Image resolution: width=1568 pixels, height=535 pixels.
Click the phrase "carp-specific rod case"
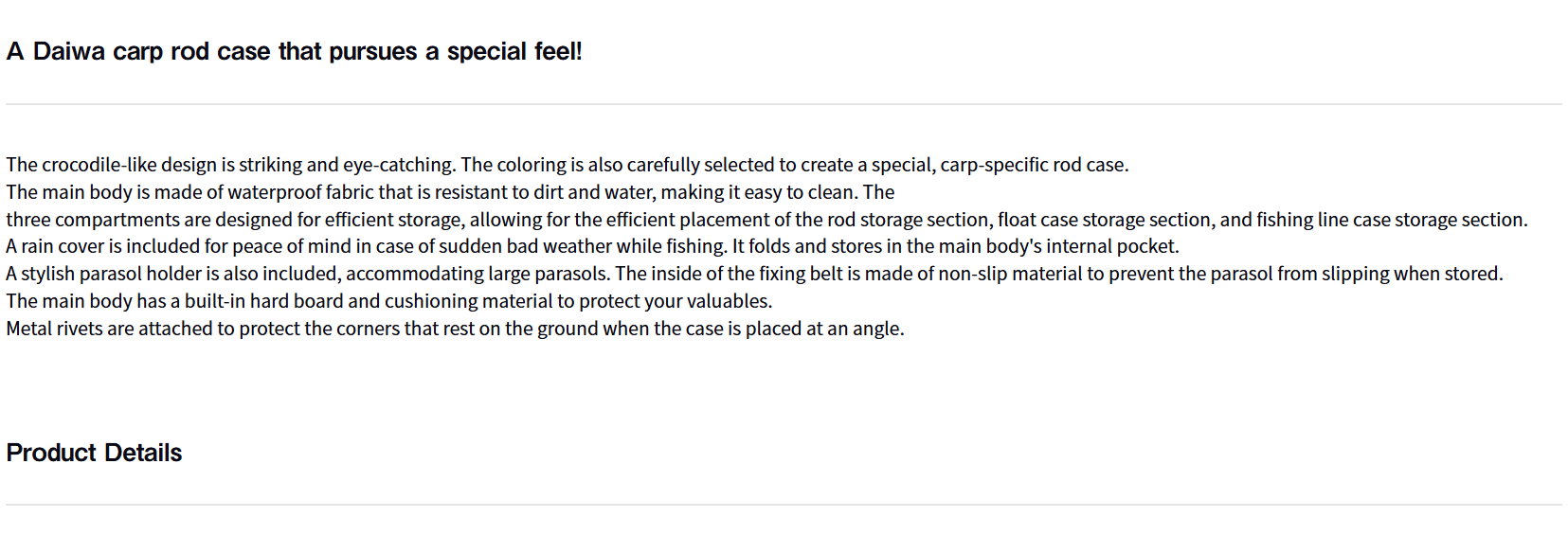tap(1032, 165)
